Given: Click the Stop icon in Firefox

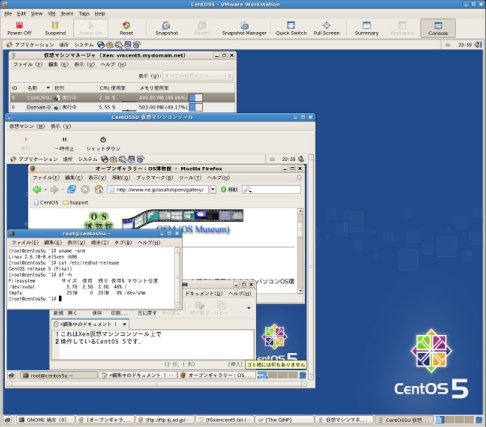Looking at the screenshot, I should 85,189.
